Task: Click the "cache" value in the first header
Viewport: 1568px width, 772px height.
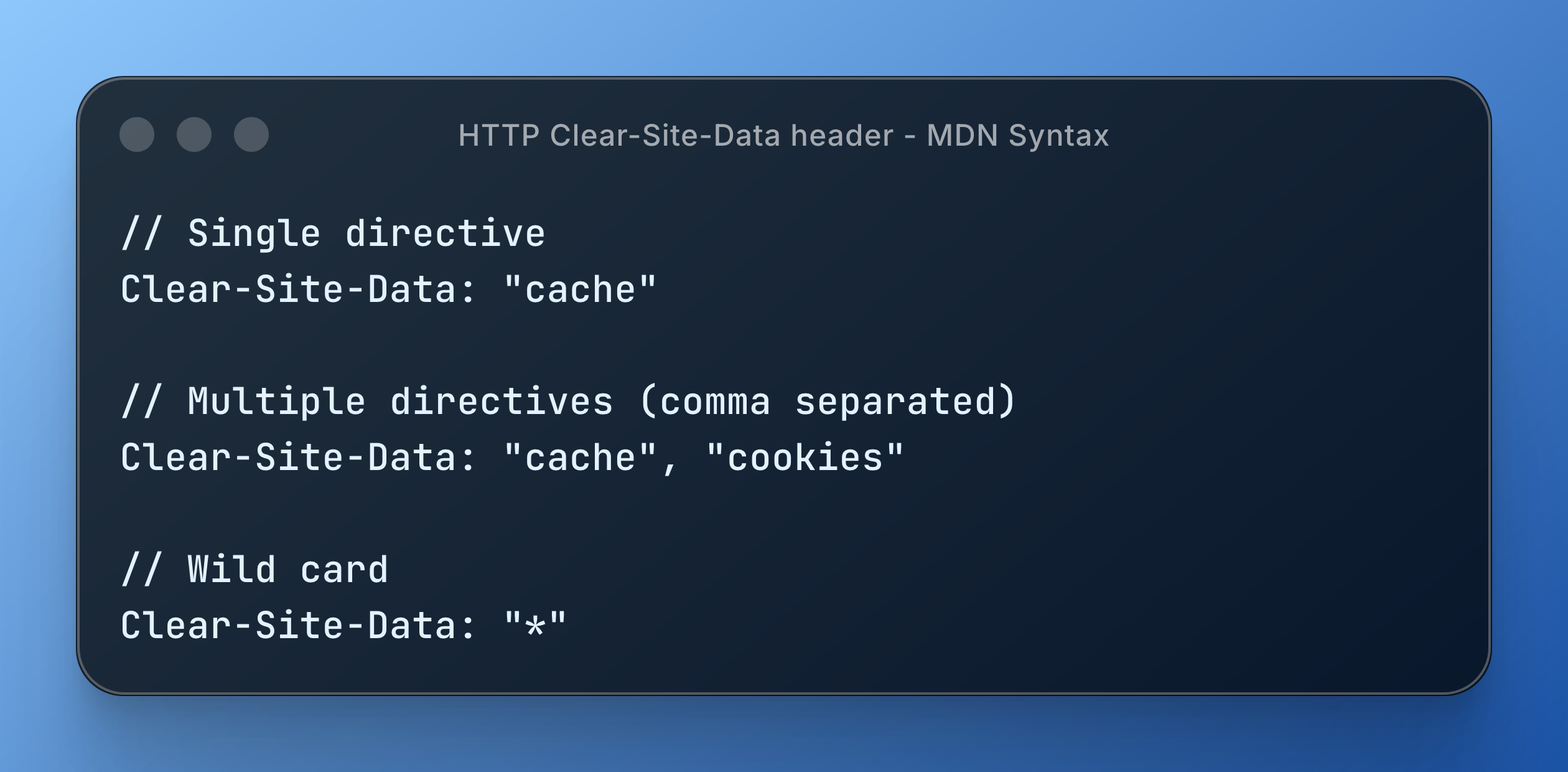Action: pyautogui.click(x=580, y=289)
